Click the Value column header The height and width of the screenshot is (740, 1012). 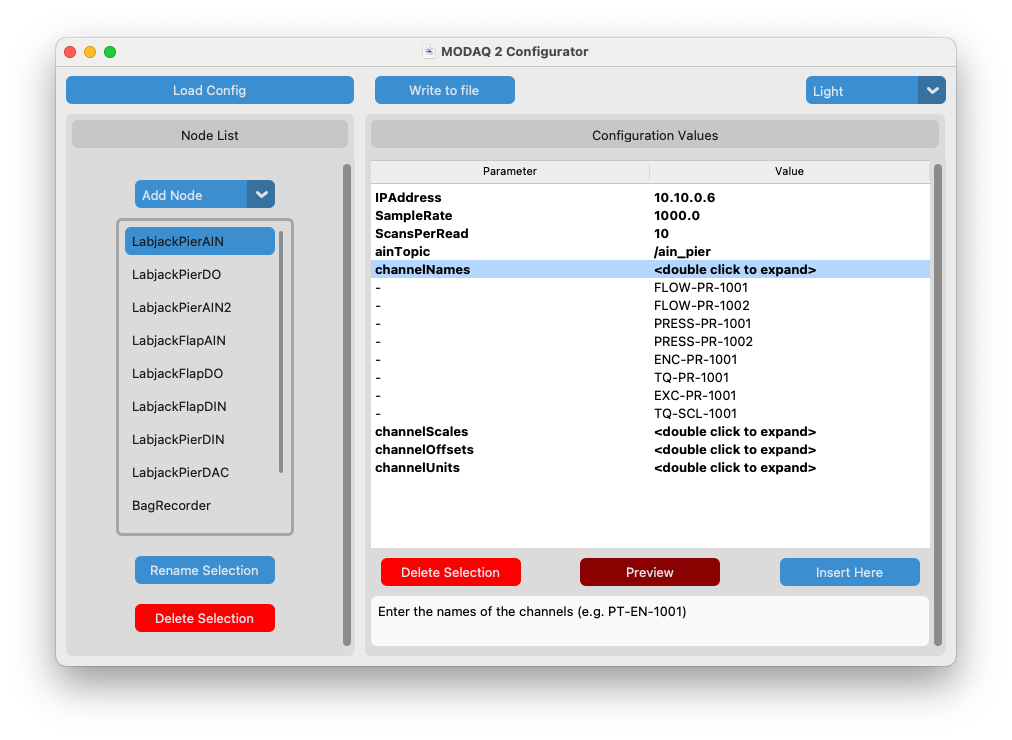789,171
